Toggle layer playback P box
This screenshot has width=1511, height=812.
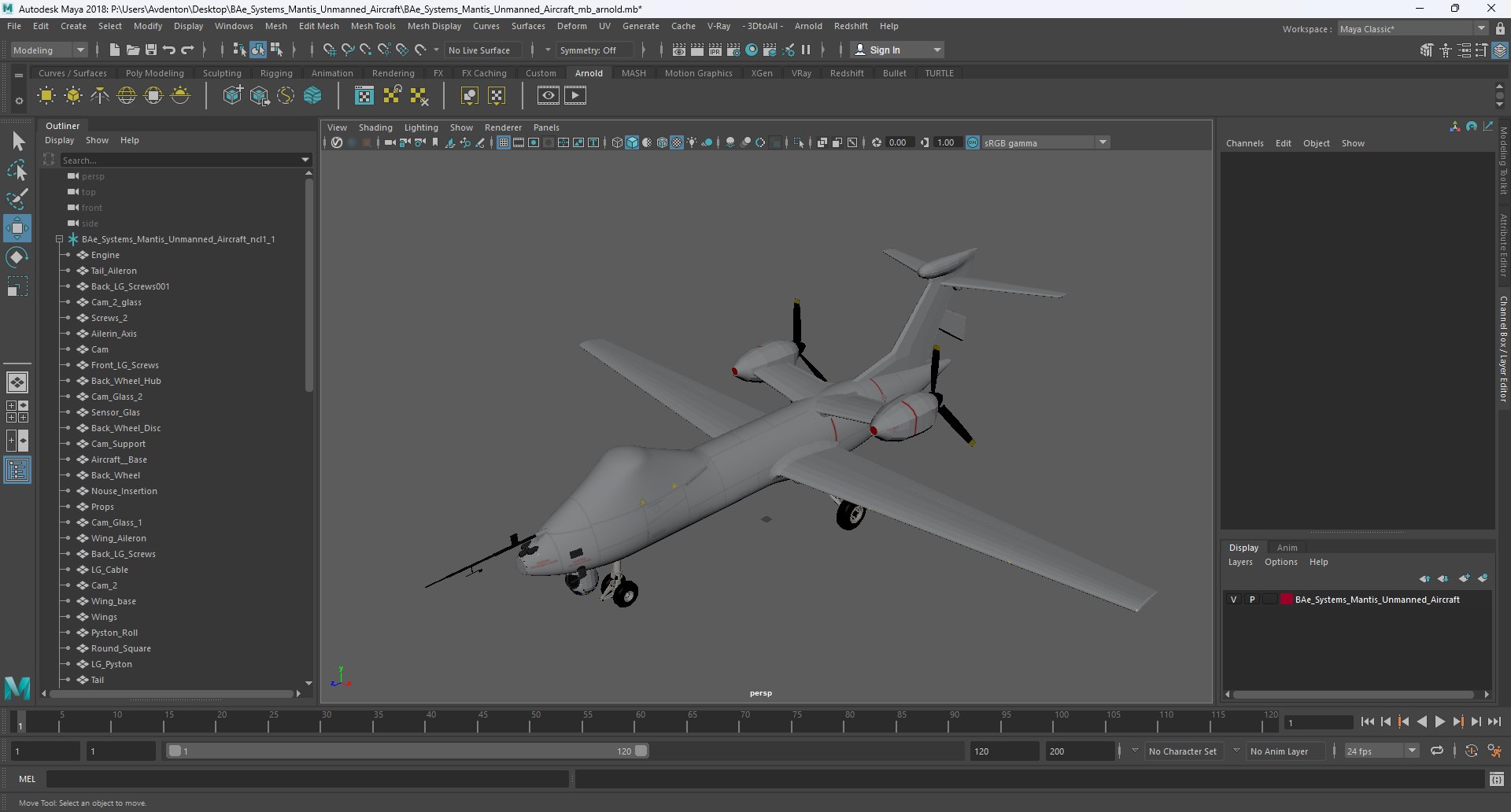1252,600
